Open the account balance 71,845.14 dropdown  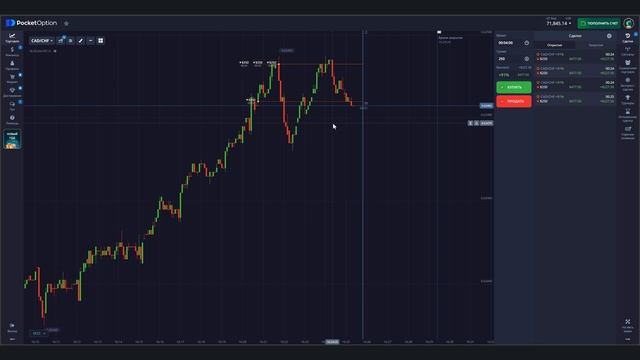tap(558, 22)
